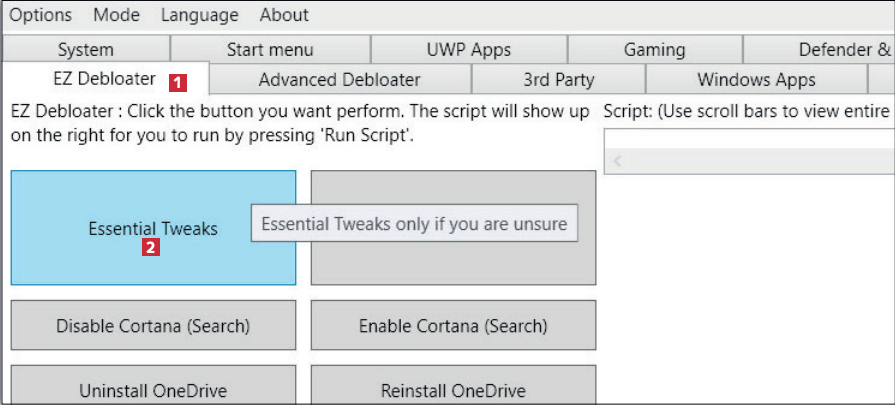Click the Essential Tweaks button
The height and width of the screenshot is (405, 895).
pos(153,228)
